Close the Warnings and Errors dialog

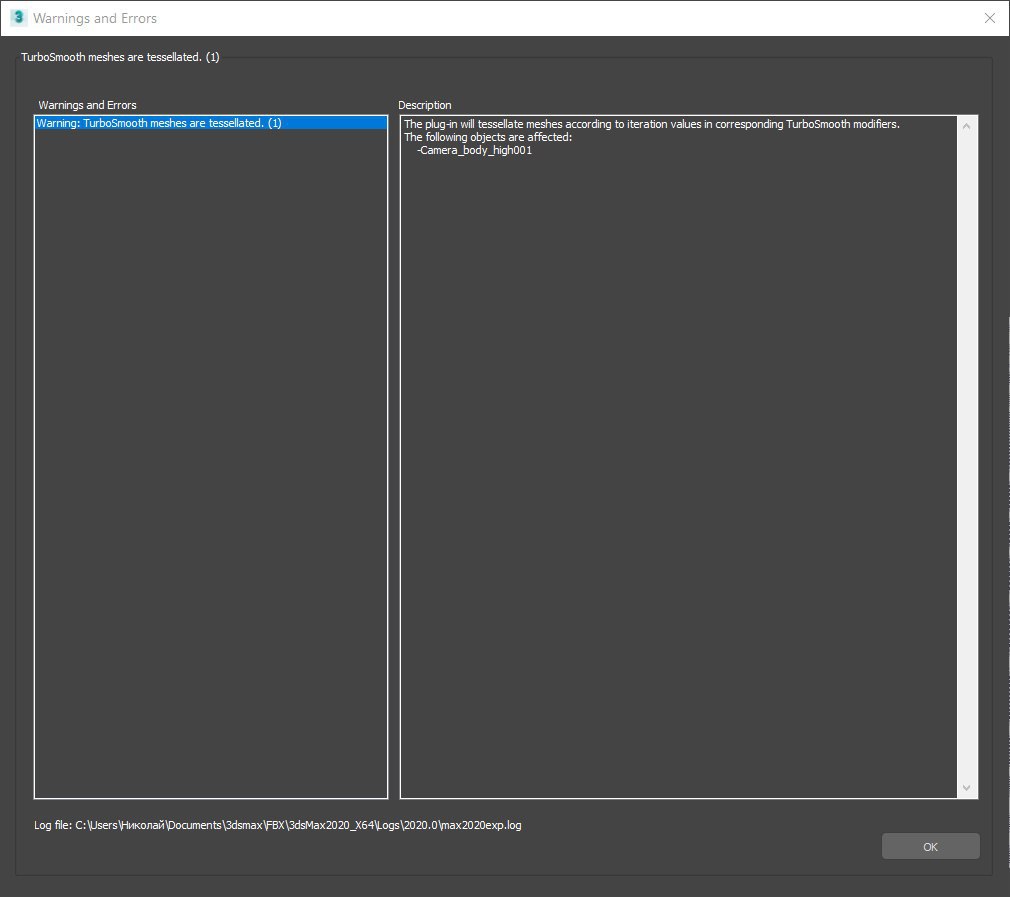989,18
